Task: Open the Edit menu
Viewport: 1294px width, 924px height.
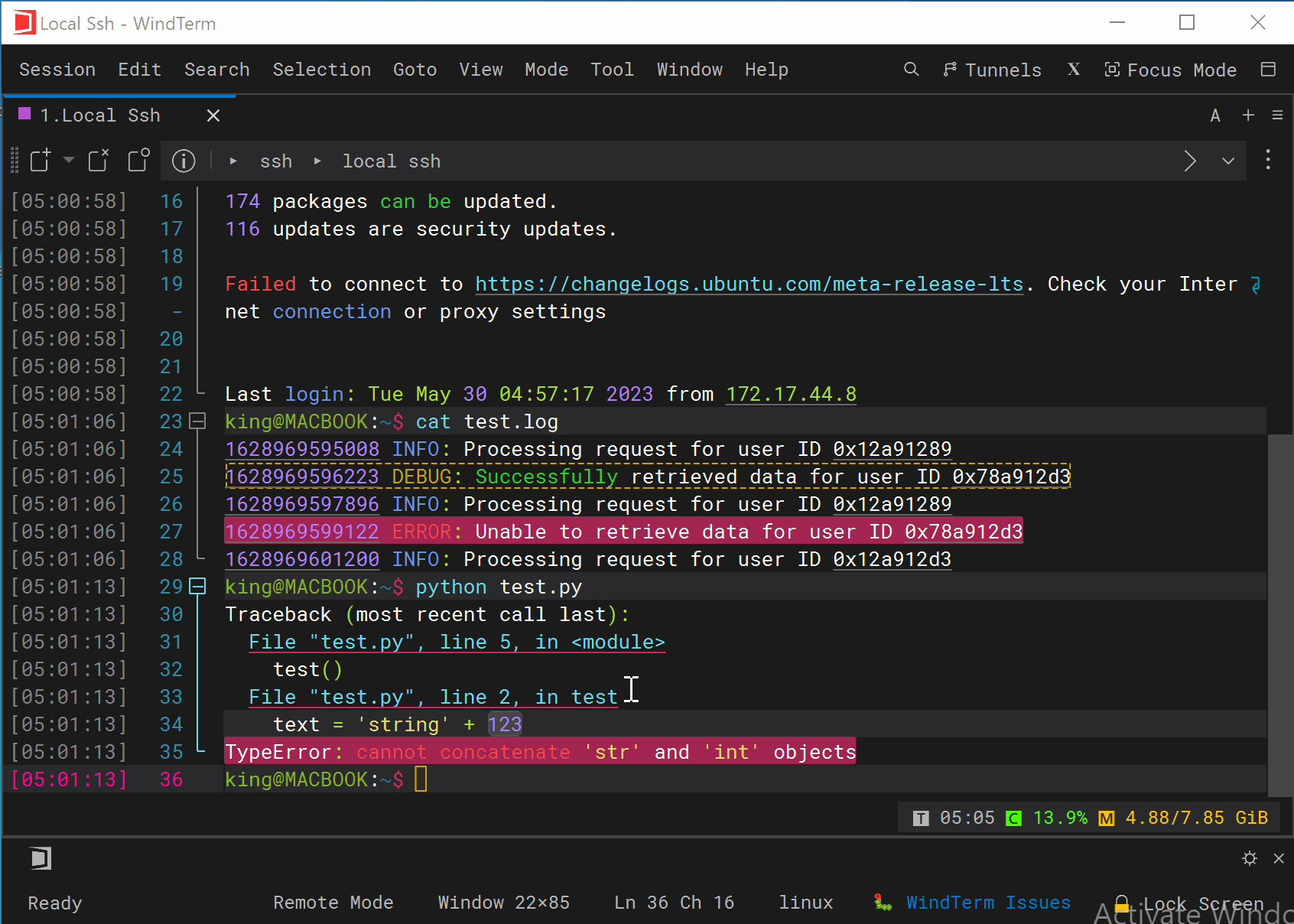Action: click(x=140, y=70)
